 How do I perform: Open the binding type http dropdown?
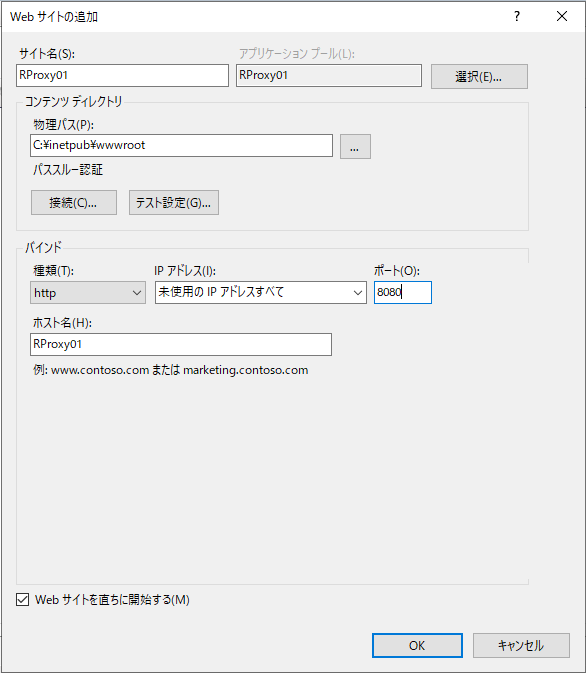tap(88, 293)
